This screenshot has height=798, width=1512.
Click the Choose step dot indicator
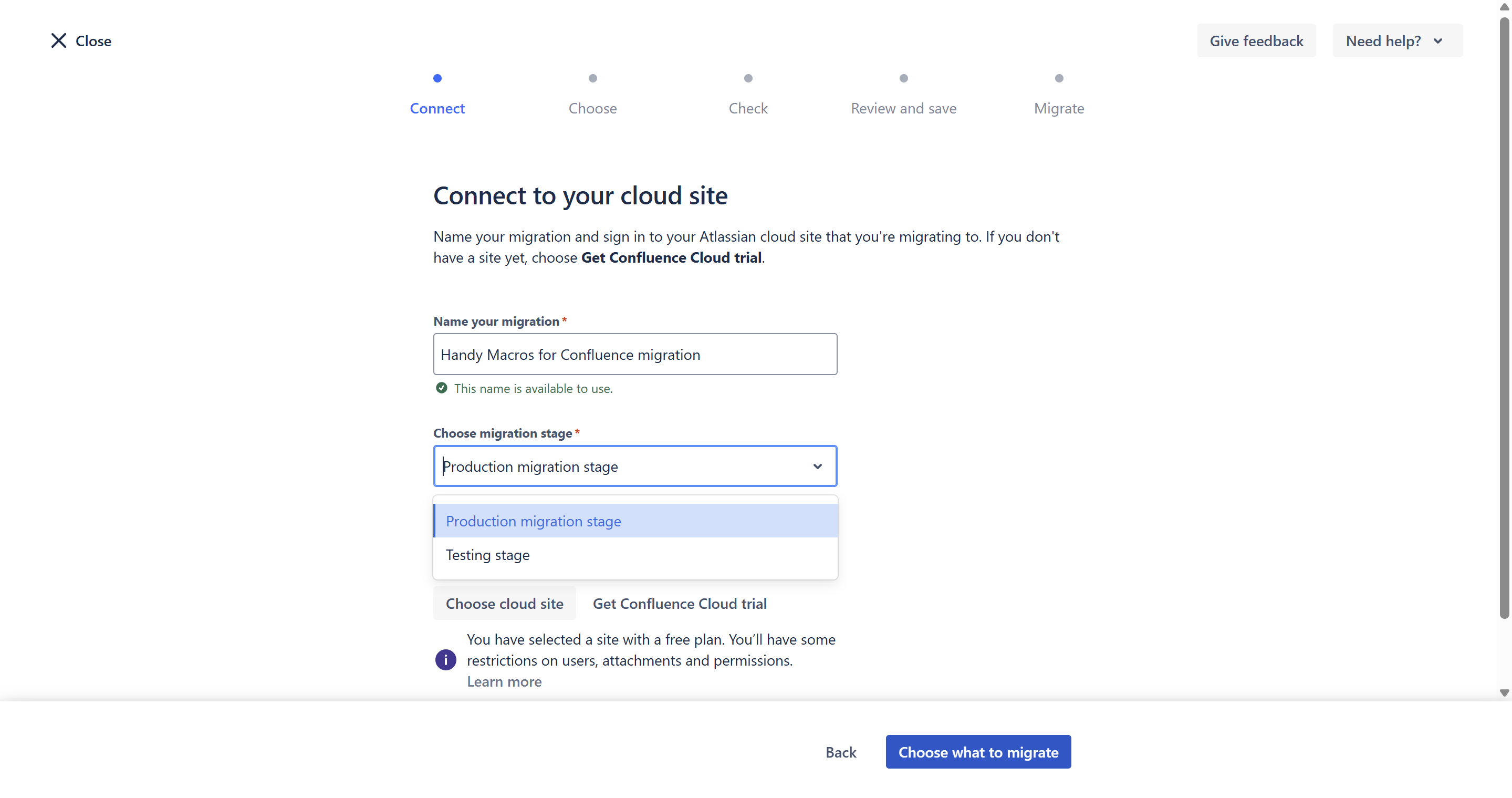click(593, 78)
